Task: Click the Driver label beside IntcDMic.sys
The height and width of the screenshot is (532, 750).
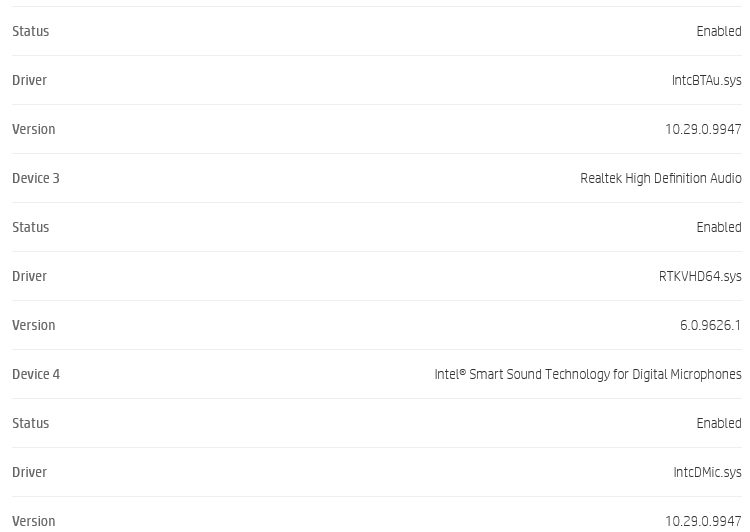Action: tap(29, 472)
